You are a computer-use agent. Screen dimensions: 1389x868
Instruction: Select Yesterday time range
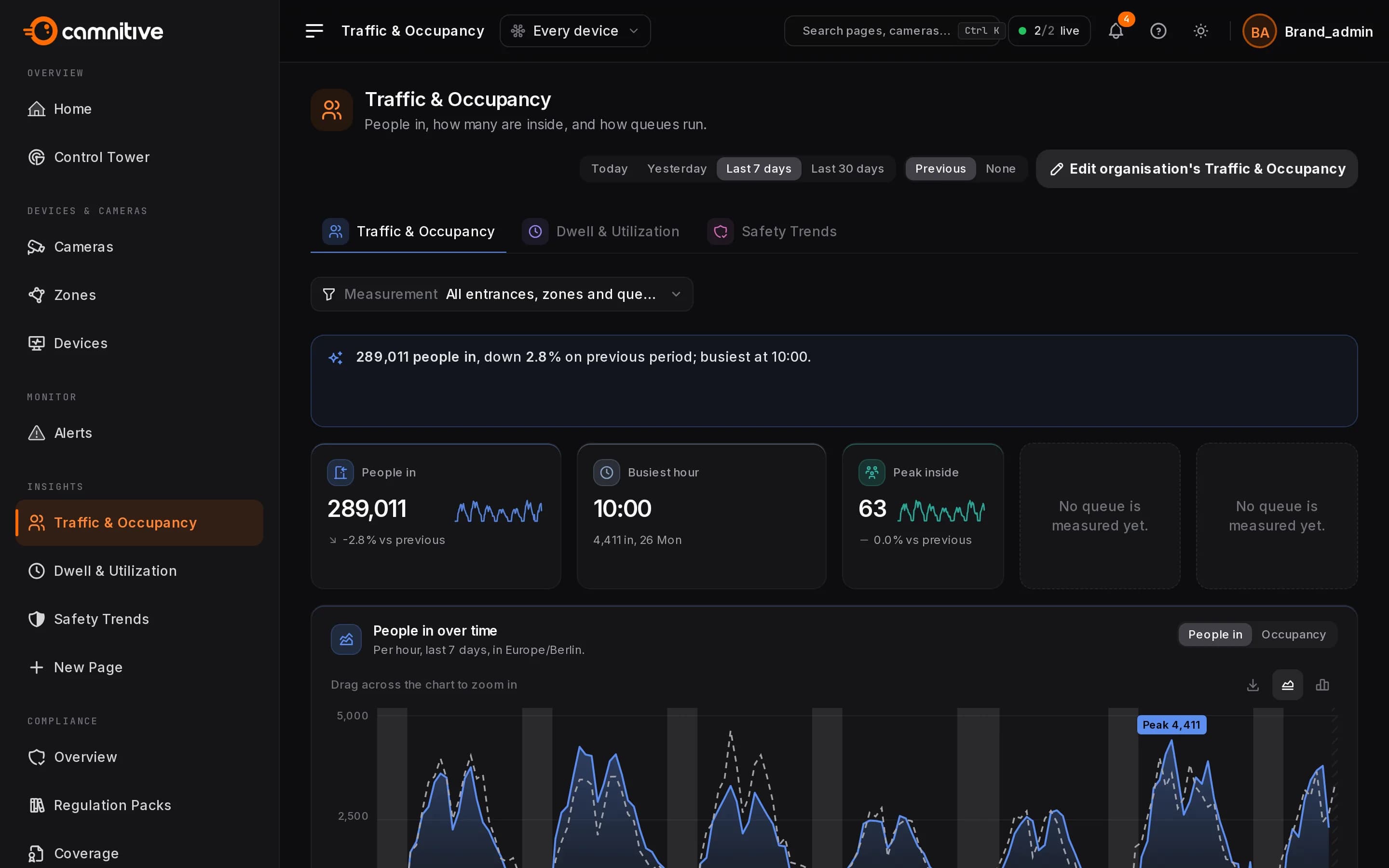click(677, 169)
